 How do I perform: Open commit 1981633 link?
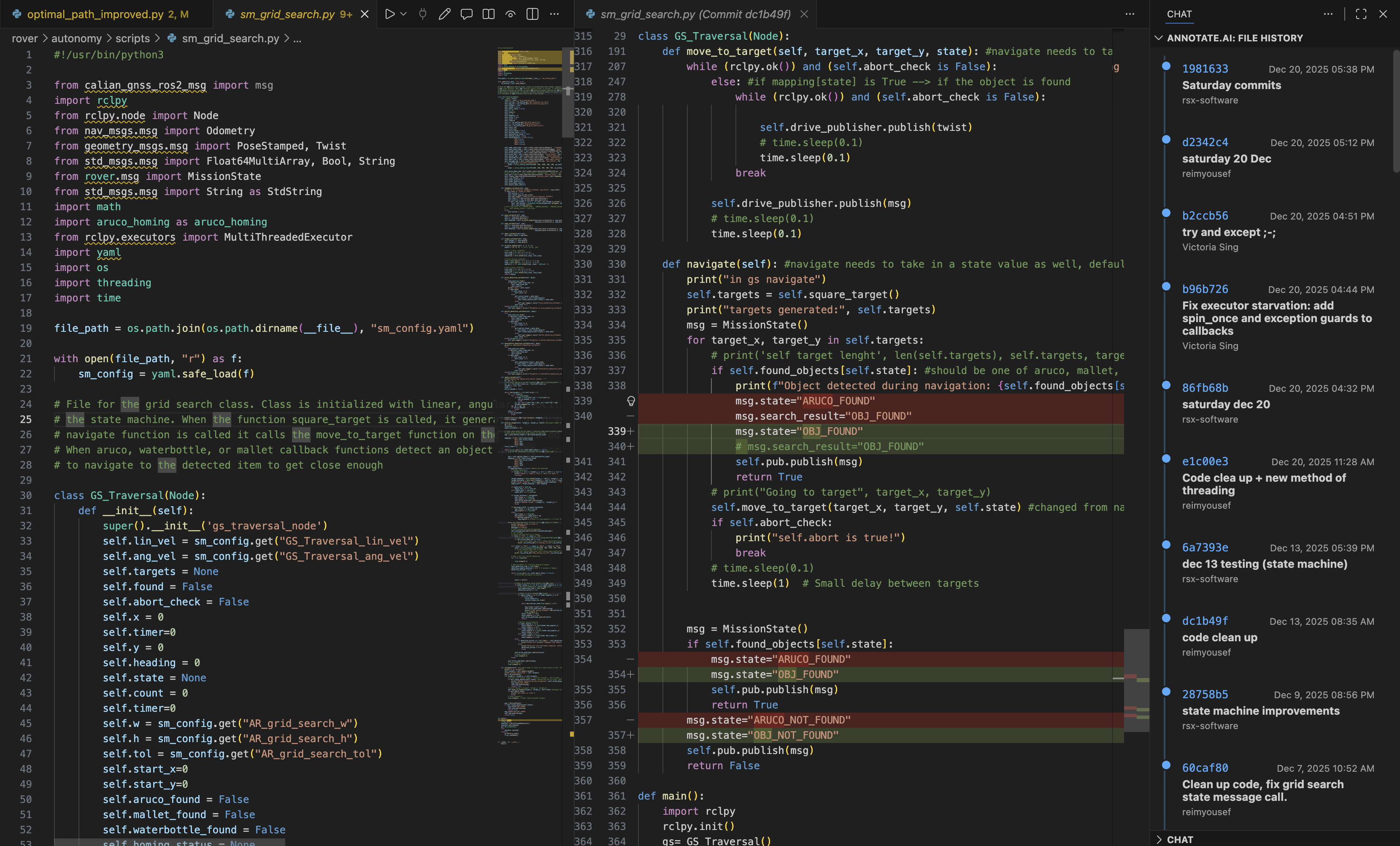pos(1205,69)
